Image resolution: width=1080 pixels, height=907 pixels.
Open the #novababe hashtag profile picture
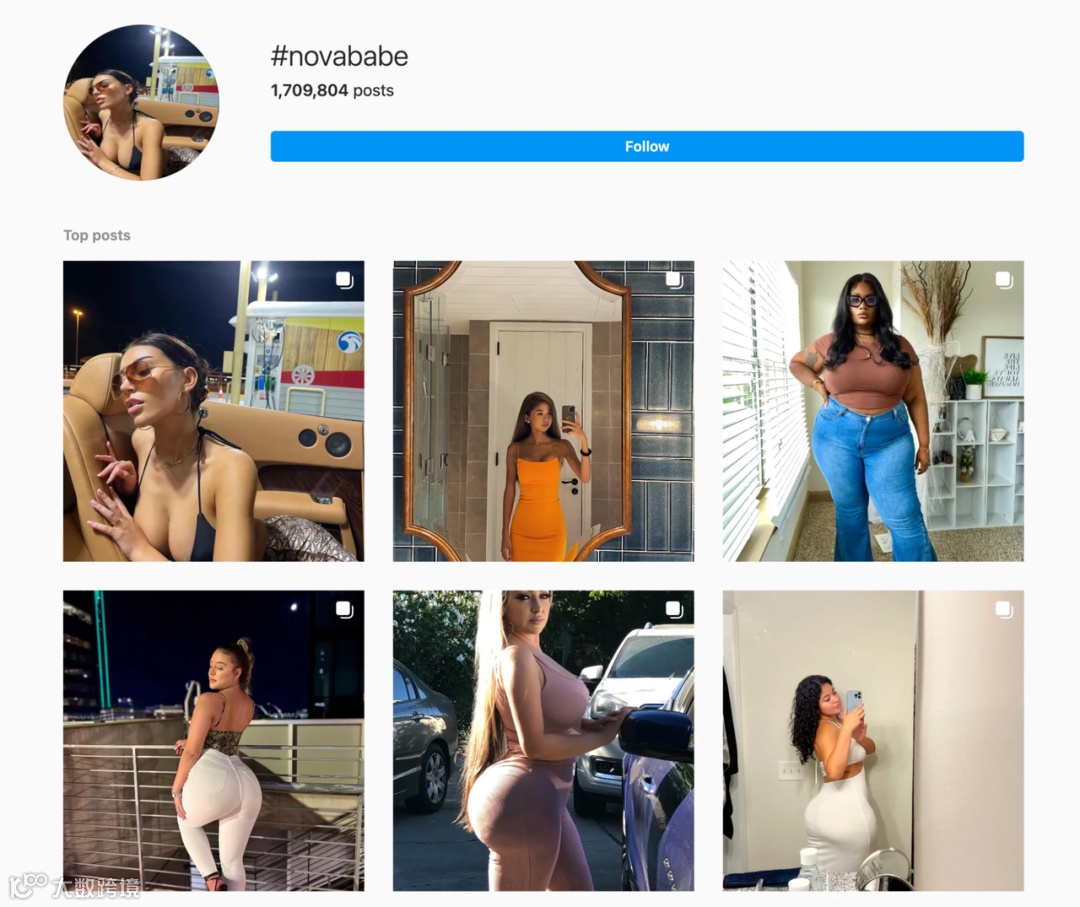141,102
